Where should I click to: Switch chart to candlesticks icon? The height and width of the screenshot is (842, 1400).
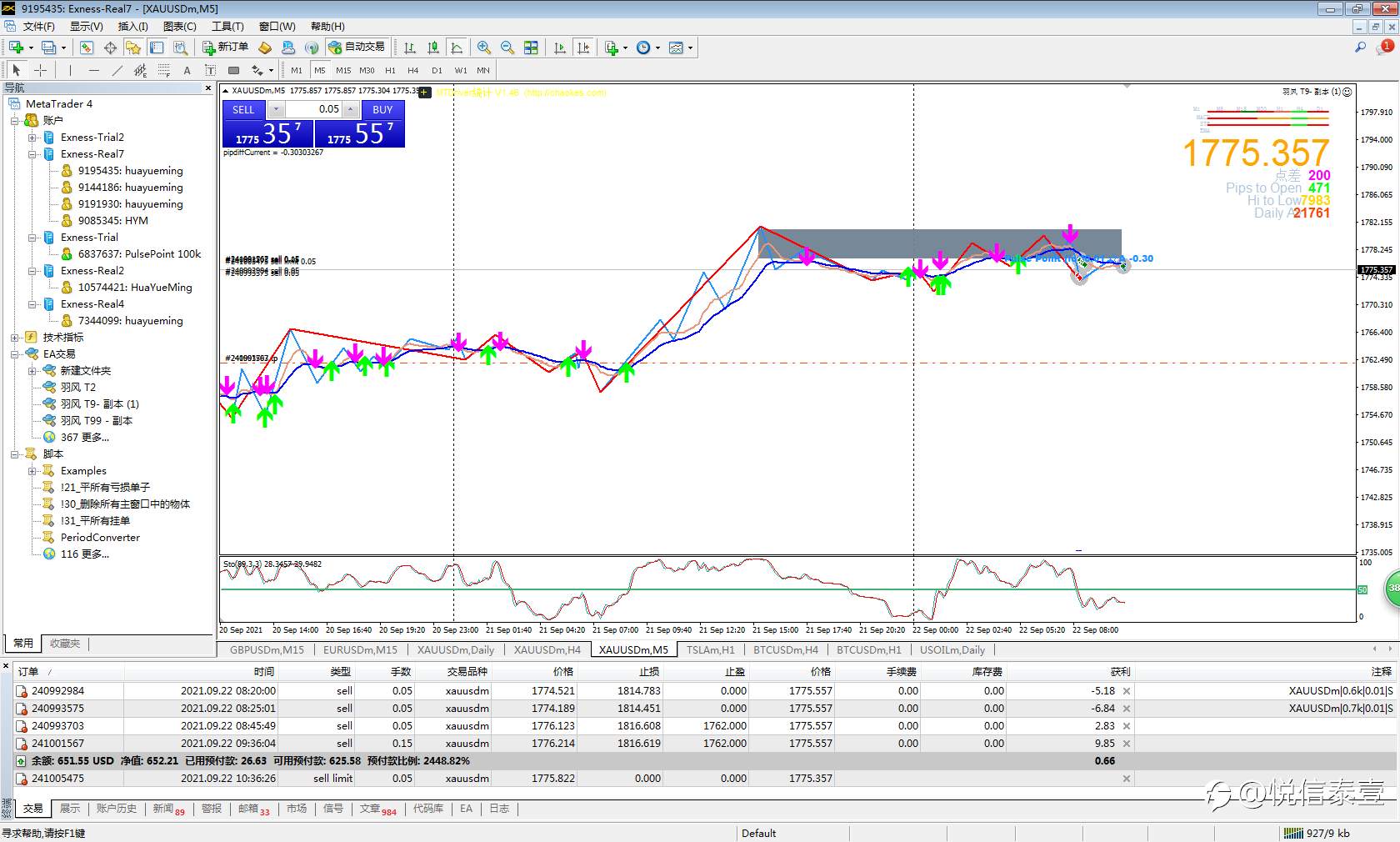pos(433,48)
